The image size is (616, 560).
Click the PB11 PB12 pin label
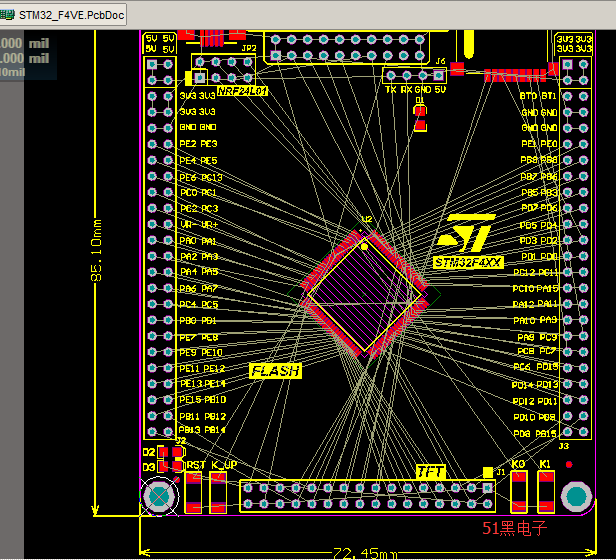pos(203,417)
